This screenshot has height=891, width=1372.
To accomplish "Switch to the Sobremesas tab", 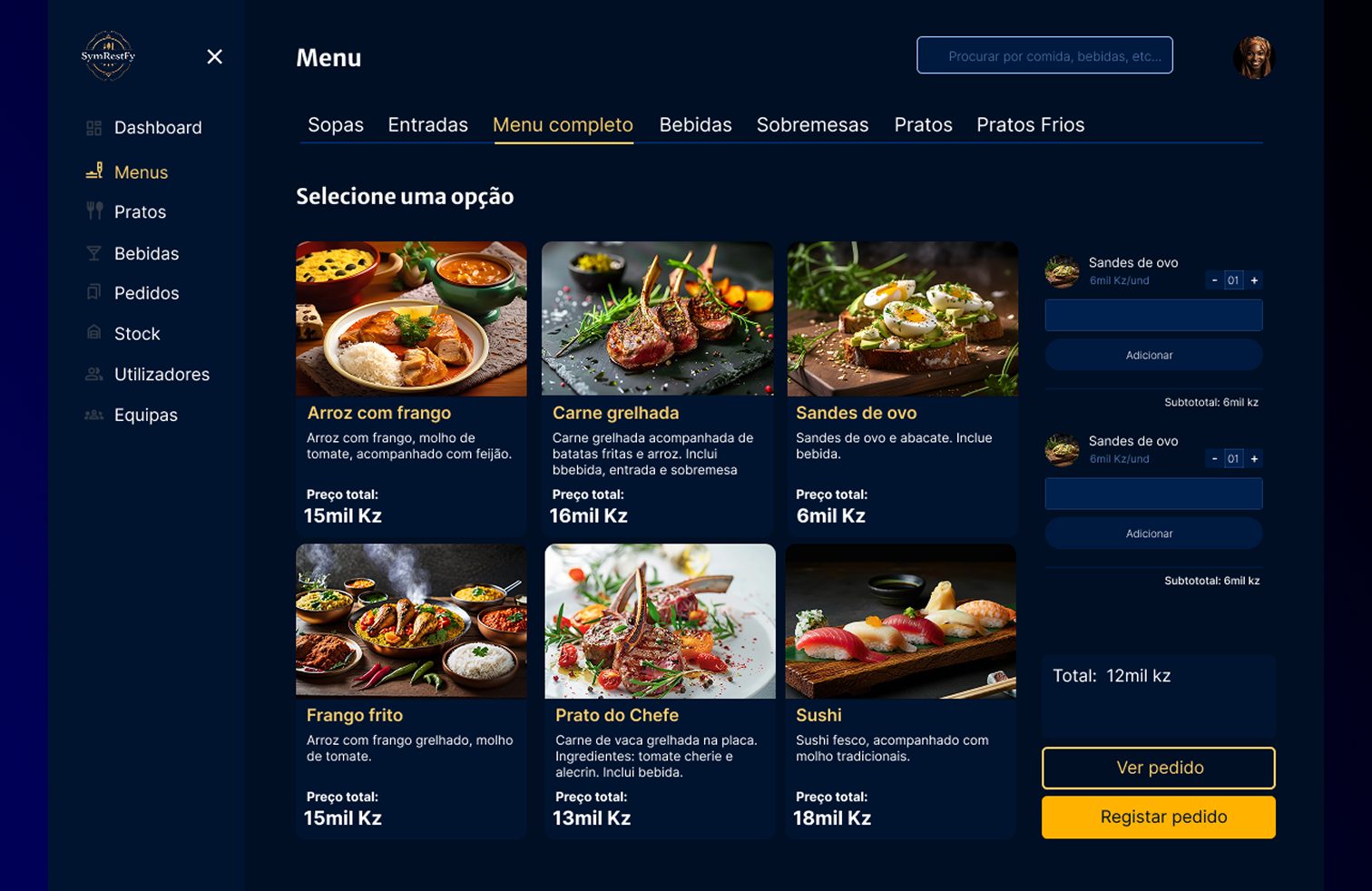I will 812,125.
